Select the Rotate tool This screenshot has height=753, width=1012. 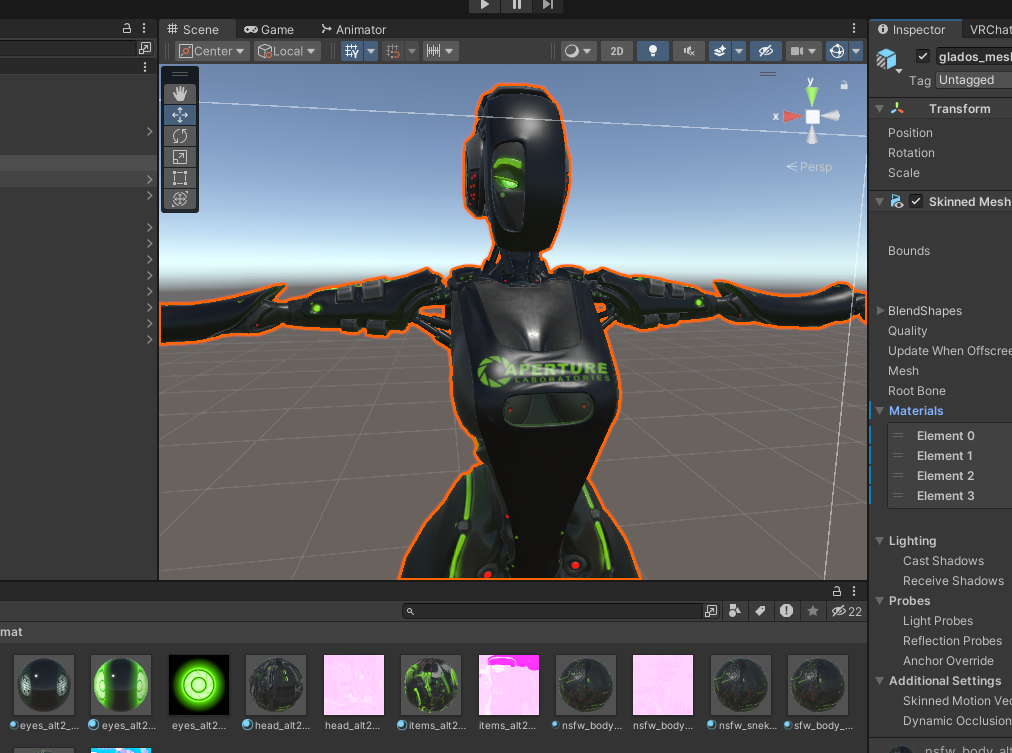point(179,136)
